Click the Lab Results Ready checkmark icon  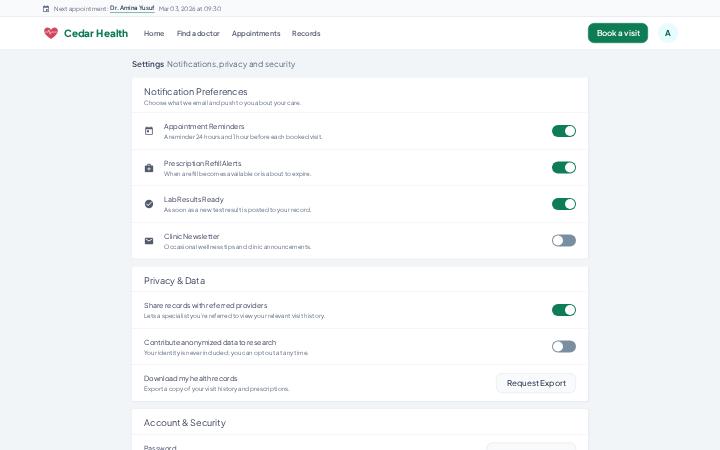(149, 204)
